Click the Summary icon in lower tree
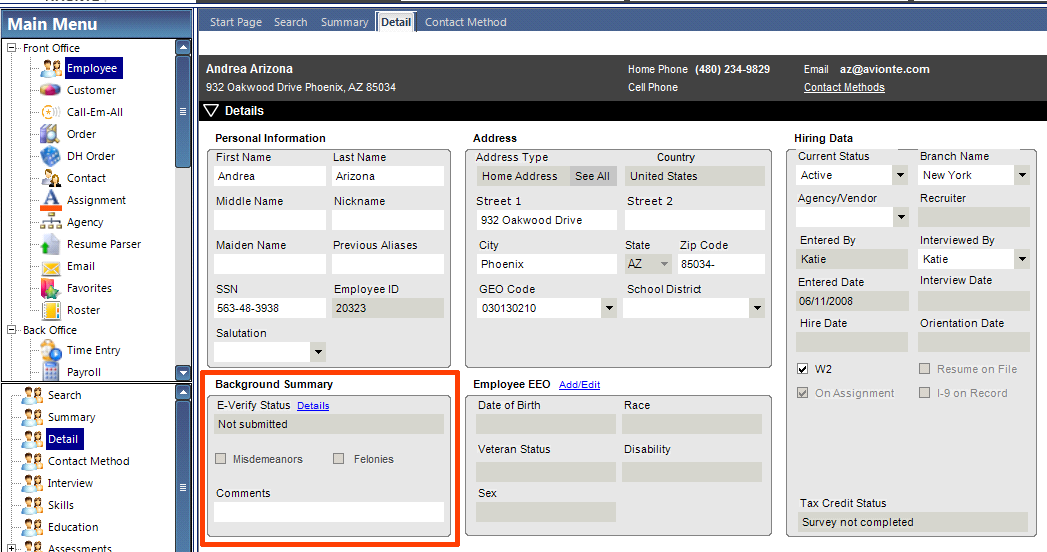 click(32, 417)
